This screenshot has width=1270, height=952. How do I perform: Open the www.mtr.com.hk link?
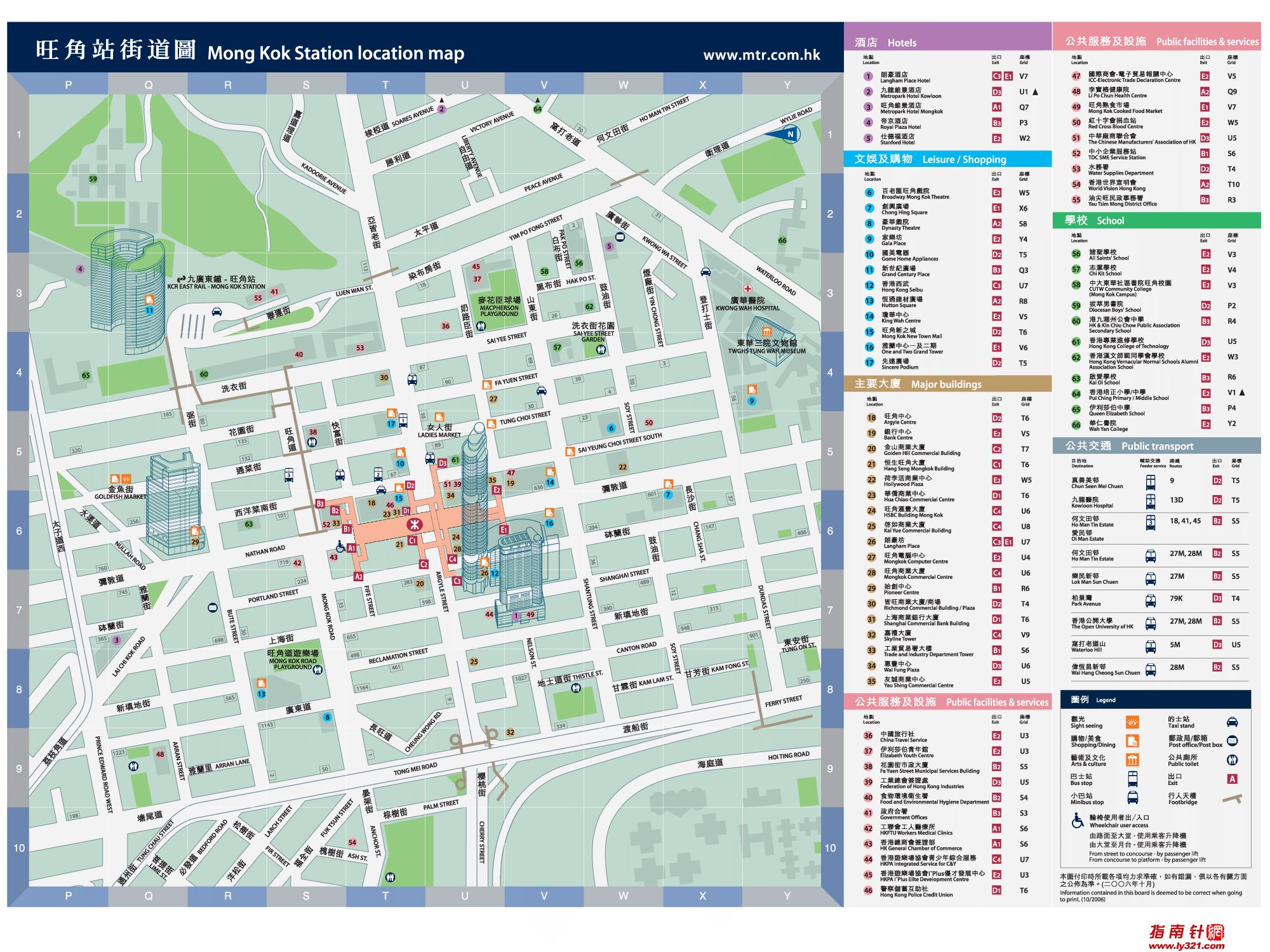pyautogui.click(x=761, y=55)
